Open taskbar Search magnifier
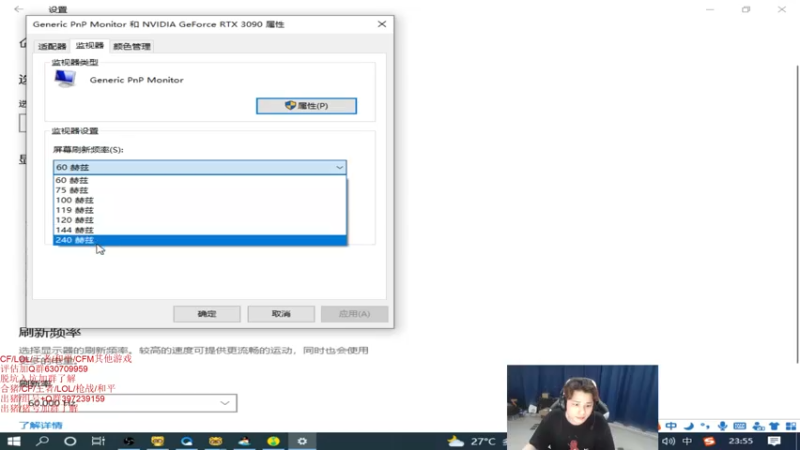This screenshot has width=800, height=450. click(42, 441)
